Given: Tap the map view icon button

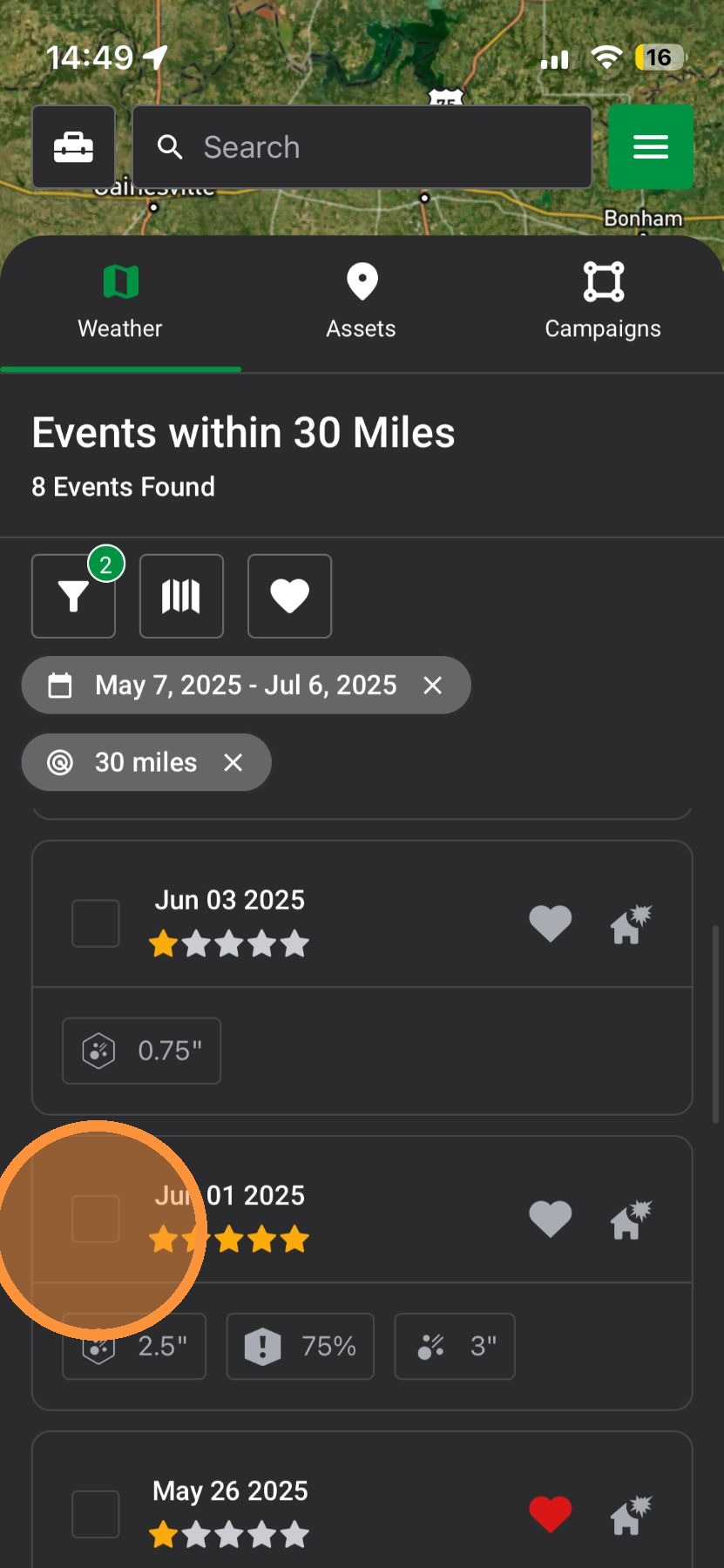Looking at the screenshot, I should tap(181, 596).
